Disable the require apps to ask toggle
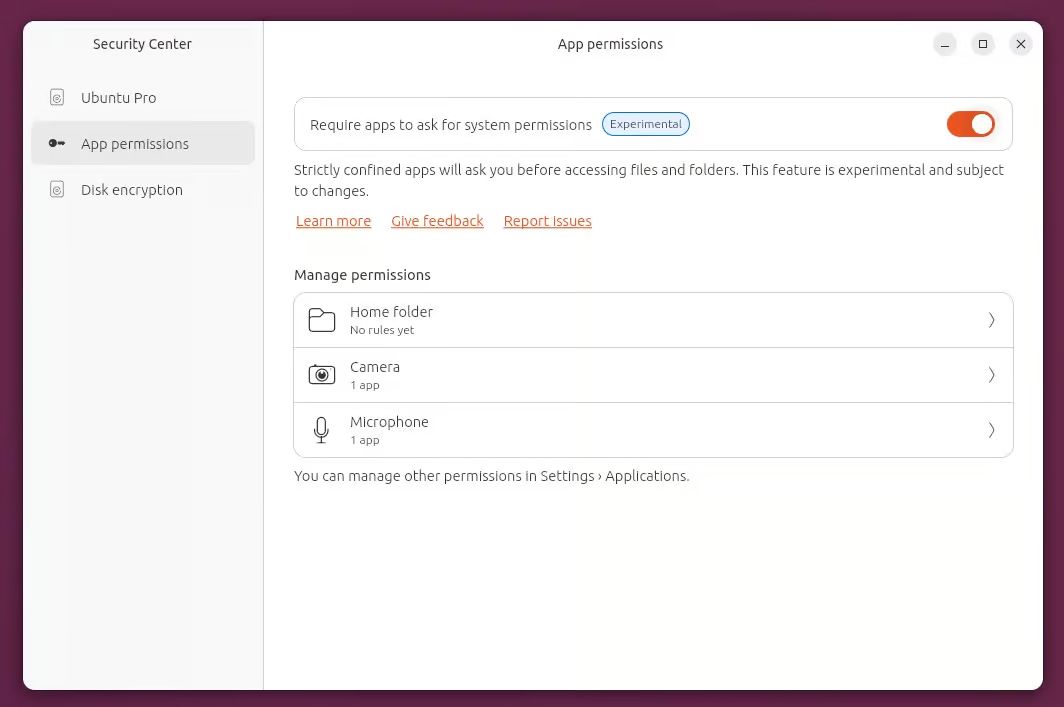The width and height of the screenshot is (1064, 707). (970, 124)
